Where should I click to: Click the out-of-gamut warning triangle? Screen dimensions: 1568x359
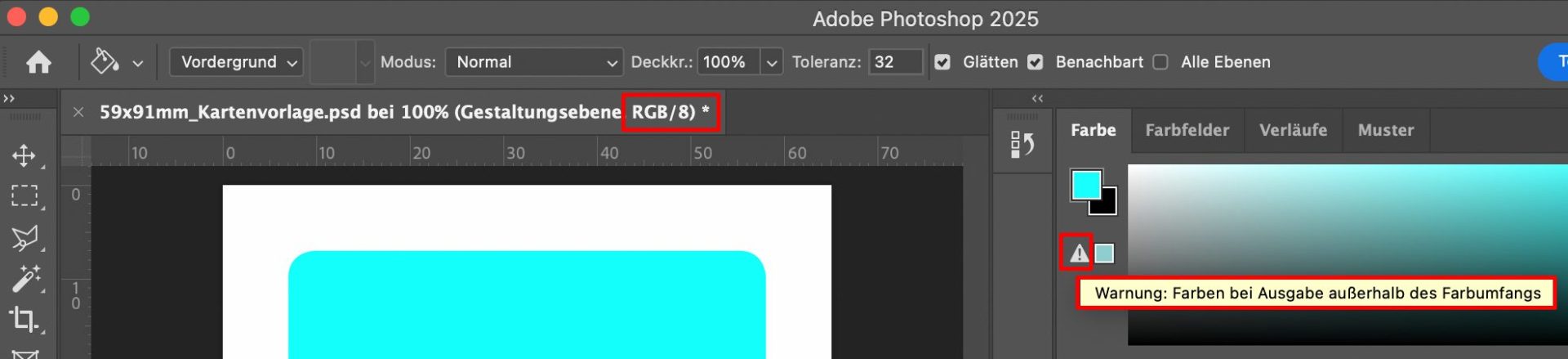pos(1079,254)
